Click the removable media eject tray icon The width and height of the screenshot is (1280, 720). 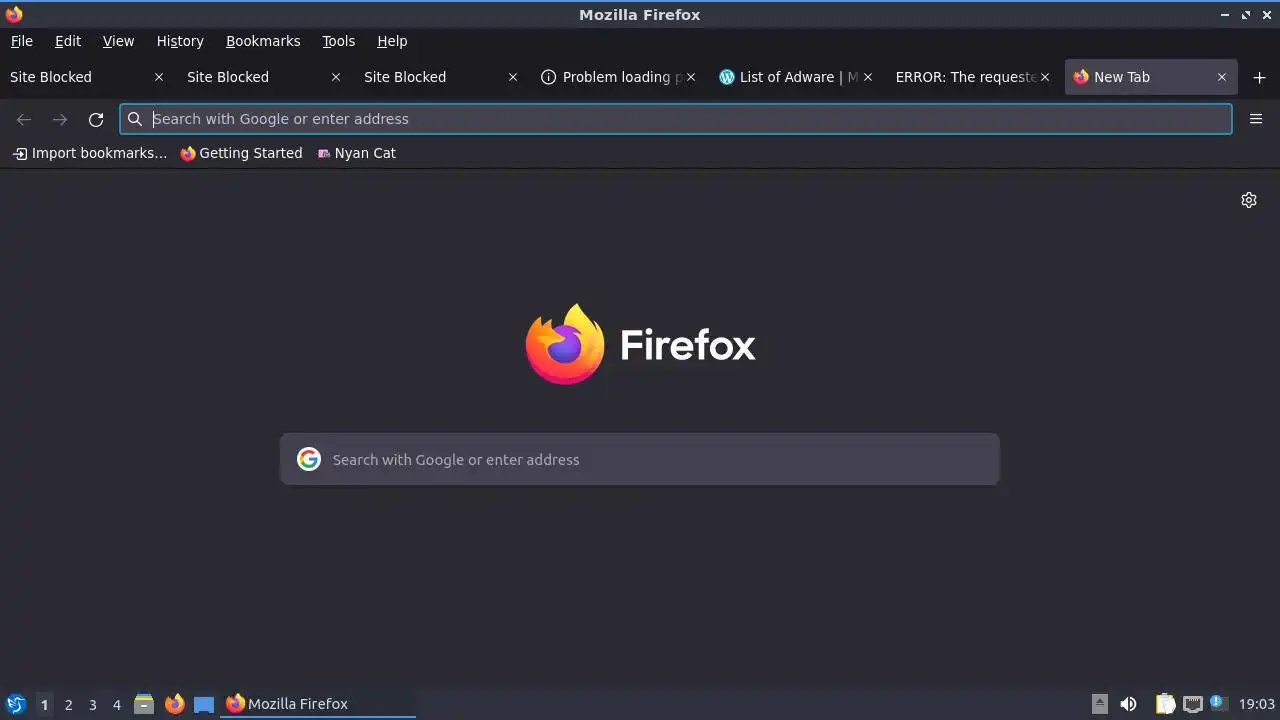pyautogui.click(x=1099, y=704)
